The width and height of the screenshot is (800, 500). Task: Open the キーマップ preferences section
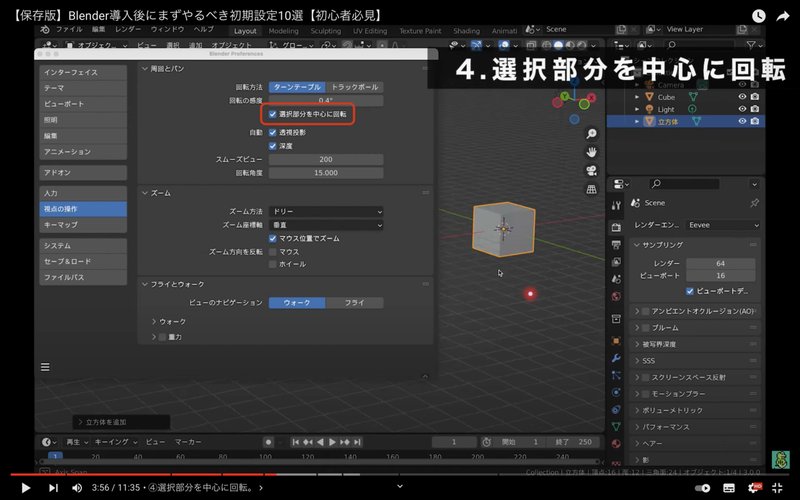[83, 224]
